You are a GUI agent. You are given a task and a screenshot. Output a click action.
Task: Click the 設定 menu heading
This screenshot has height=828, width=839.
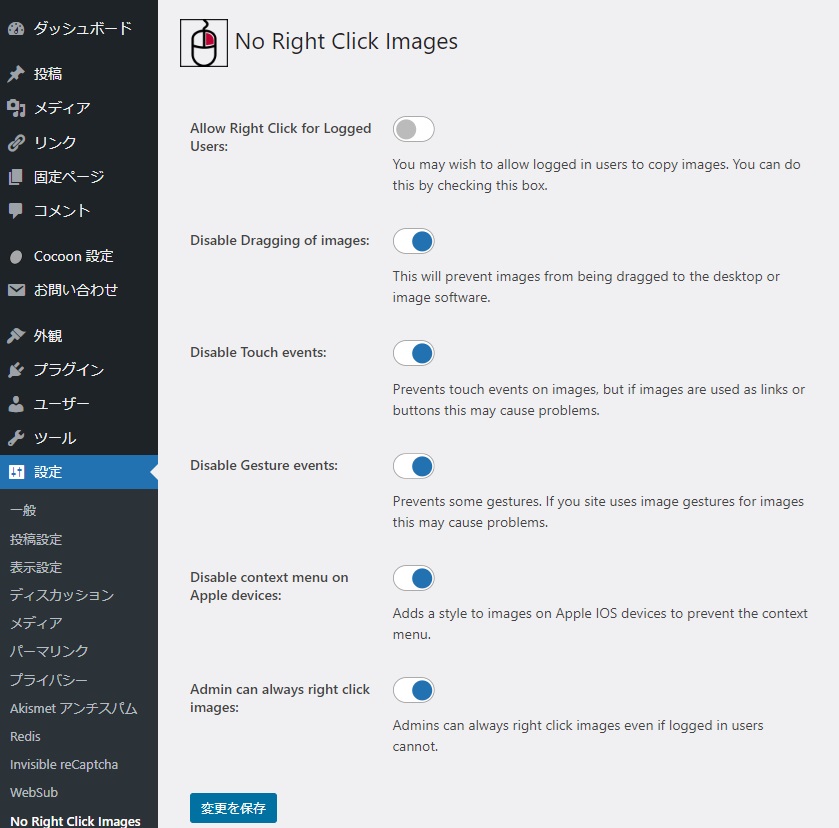point(79,472)
